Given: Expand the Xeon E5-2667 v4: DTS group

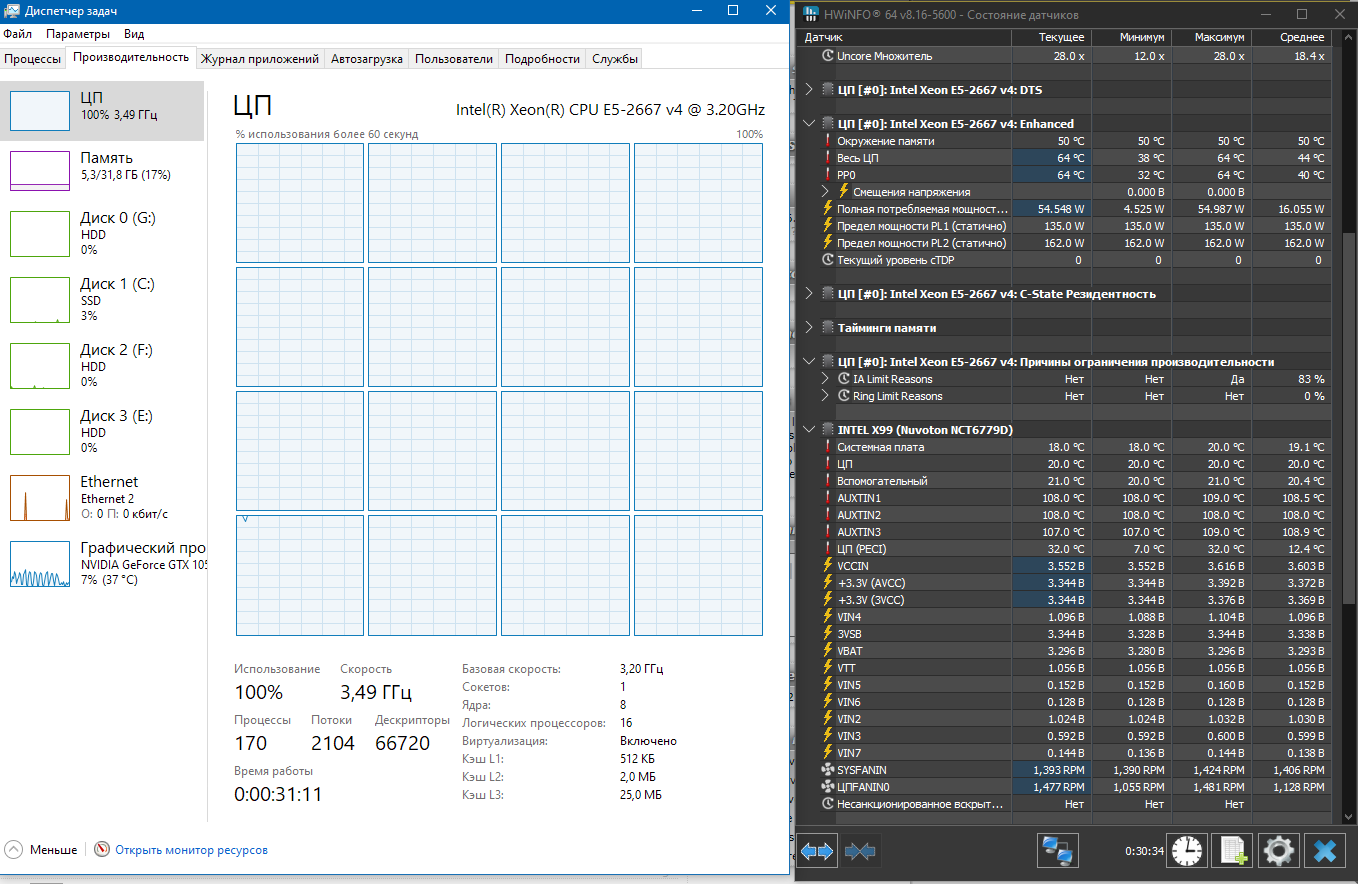Looking at the screenshot, I should pyautogui.click(x=809, y=90).
